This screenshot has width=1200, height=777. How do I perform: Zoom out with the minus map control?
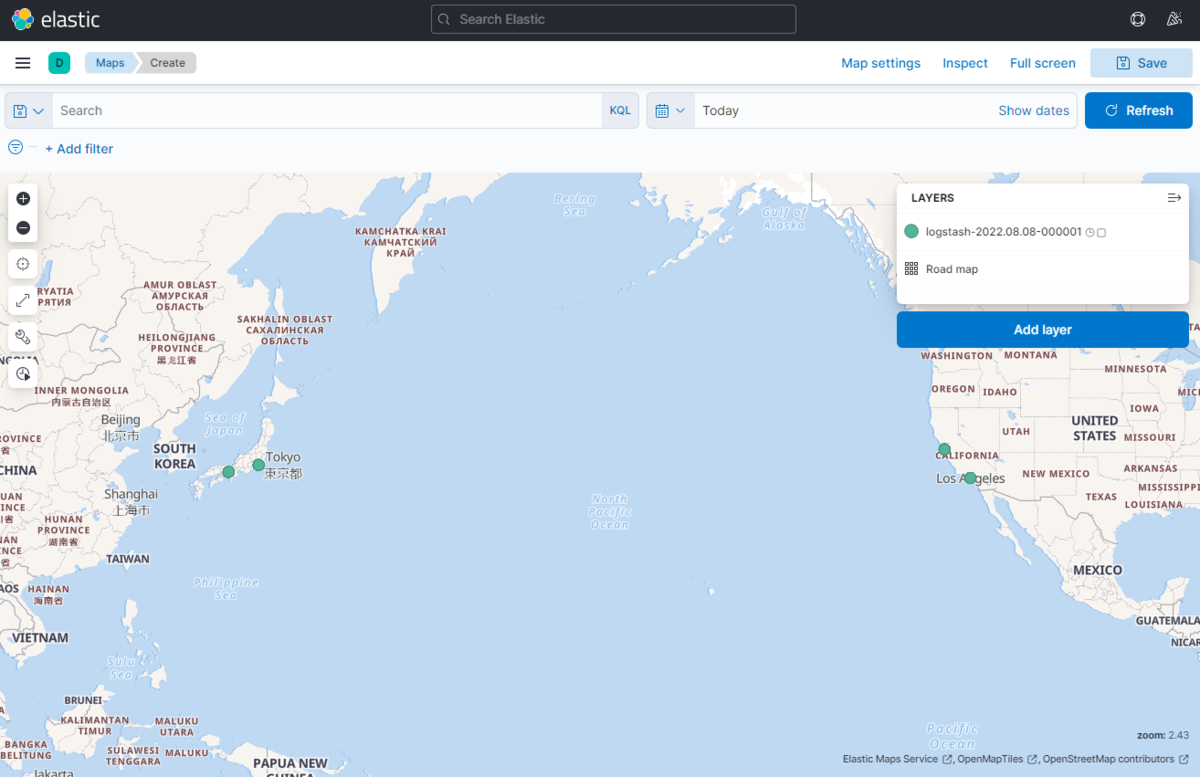pyautogui.click(x=23, y=228)
